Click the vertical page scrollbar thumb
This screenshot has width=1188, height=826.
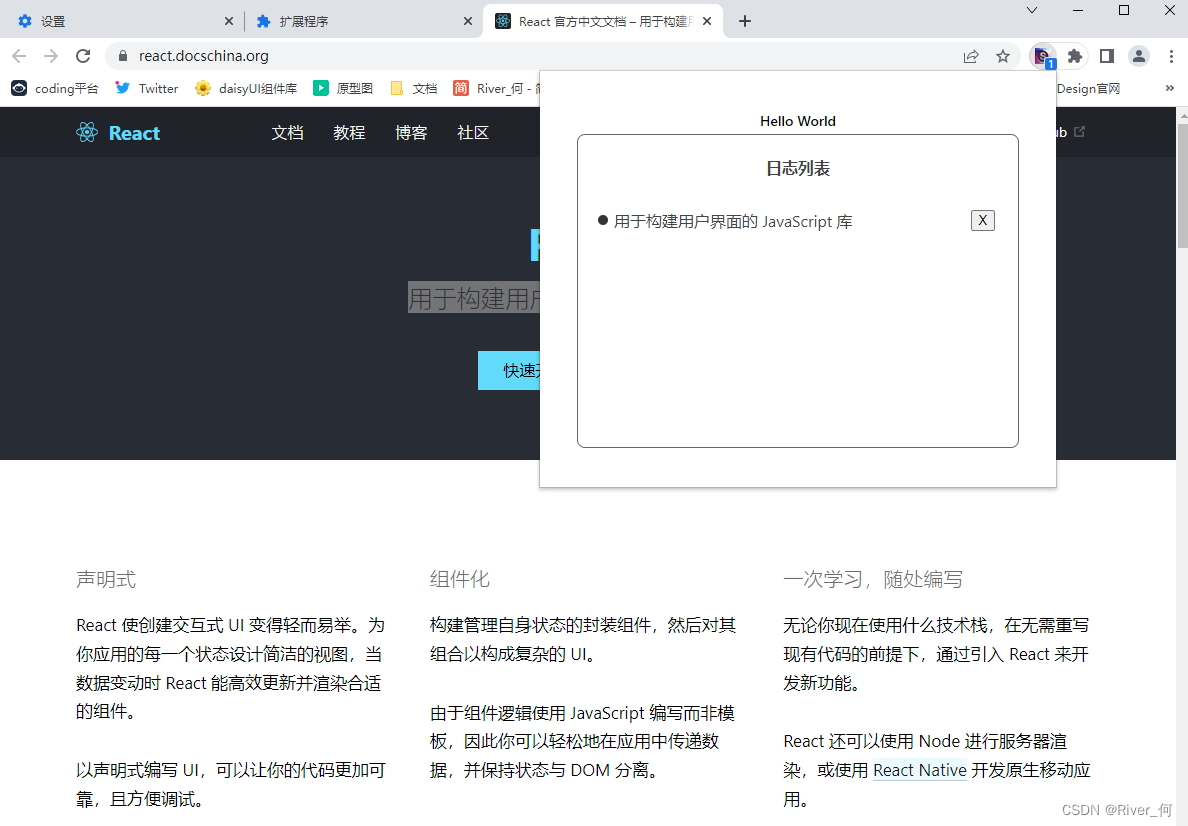[1182, 186]
